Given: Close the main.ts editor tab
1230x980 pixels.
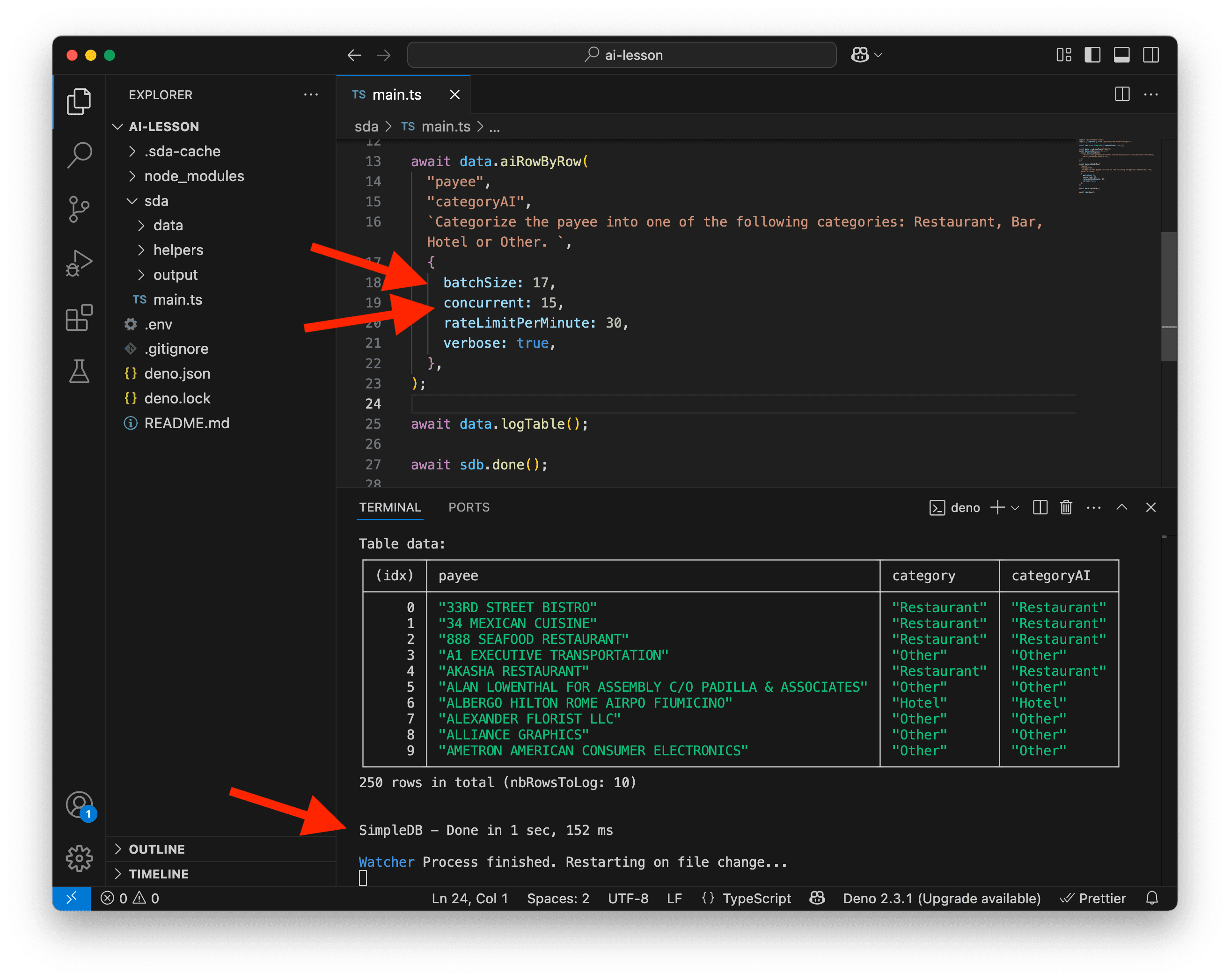Looking at the screenshot, I should coord(454,95).
